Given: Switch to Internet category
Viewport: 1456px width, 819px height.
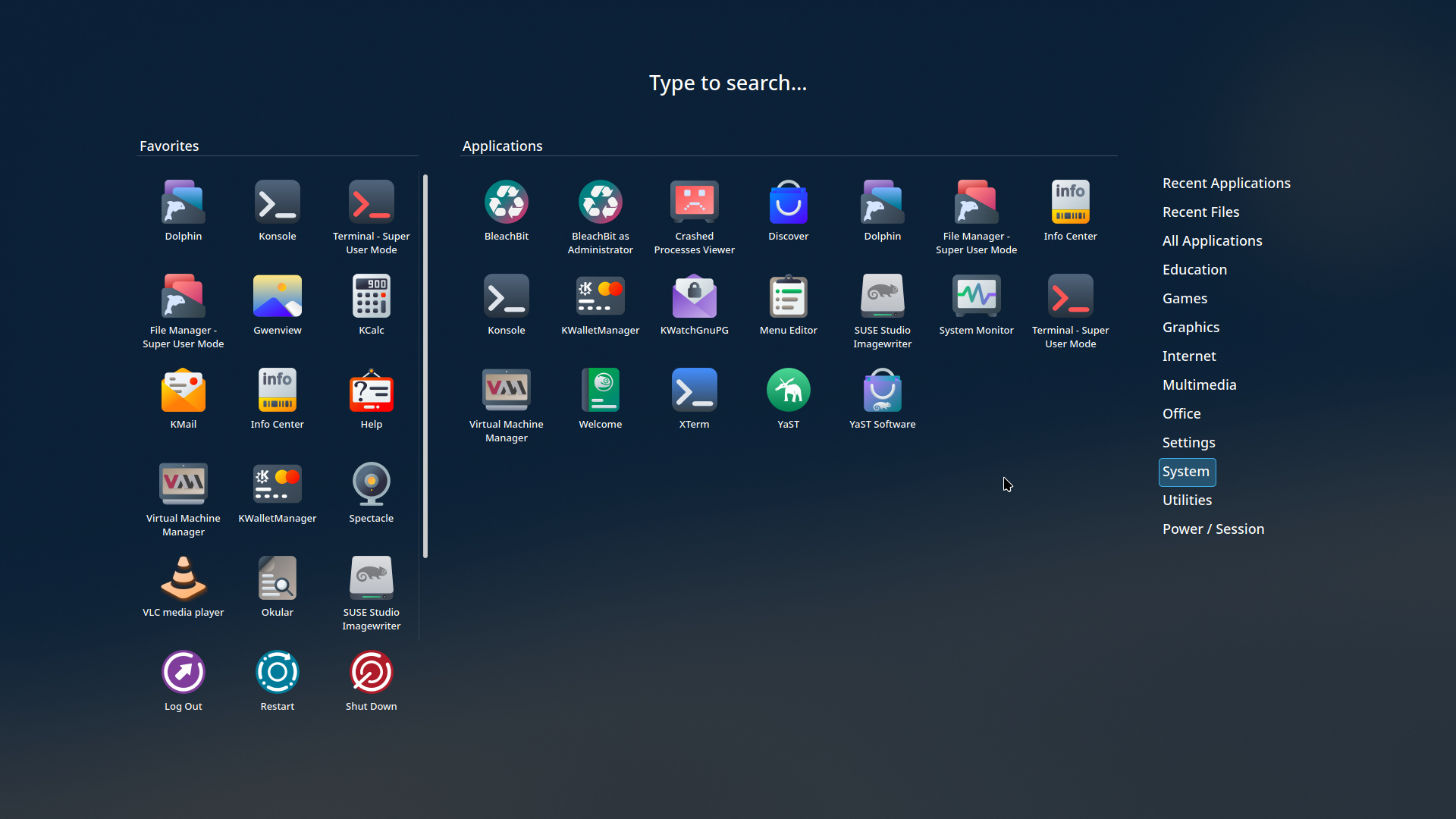Looking at the screenshot, I should coord(1189,356).
